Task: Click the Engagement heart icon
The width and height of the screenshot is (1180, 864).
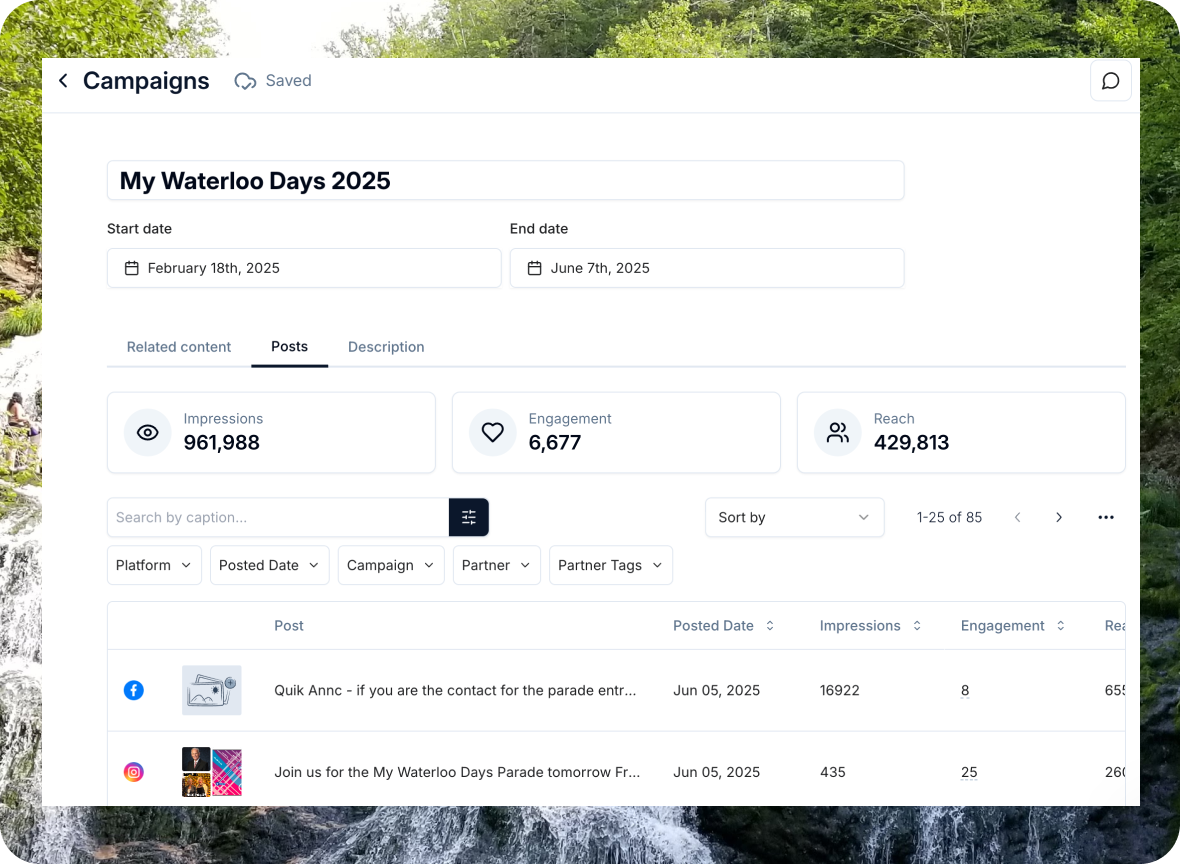Action: coord(492,432)
